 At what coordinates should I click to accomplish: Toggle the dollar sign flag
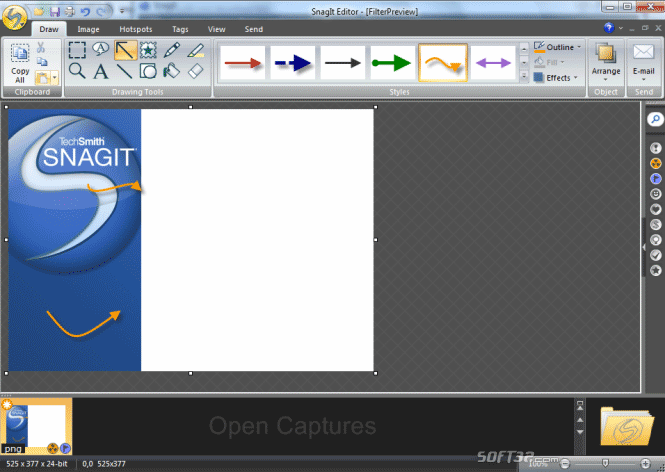(x=656, y=224)
